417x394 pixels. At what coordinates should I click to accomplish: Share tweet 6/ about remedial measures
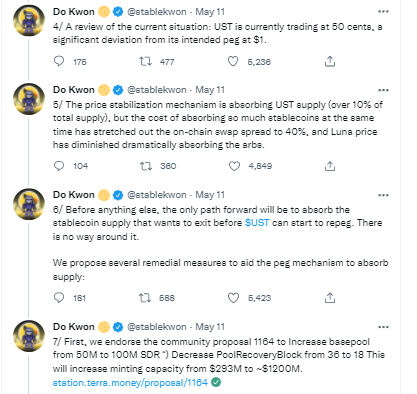(330, 298)
